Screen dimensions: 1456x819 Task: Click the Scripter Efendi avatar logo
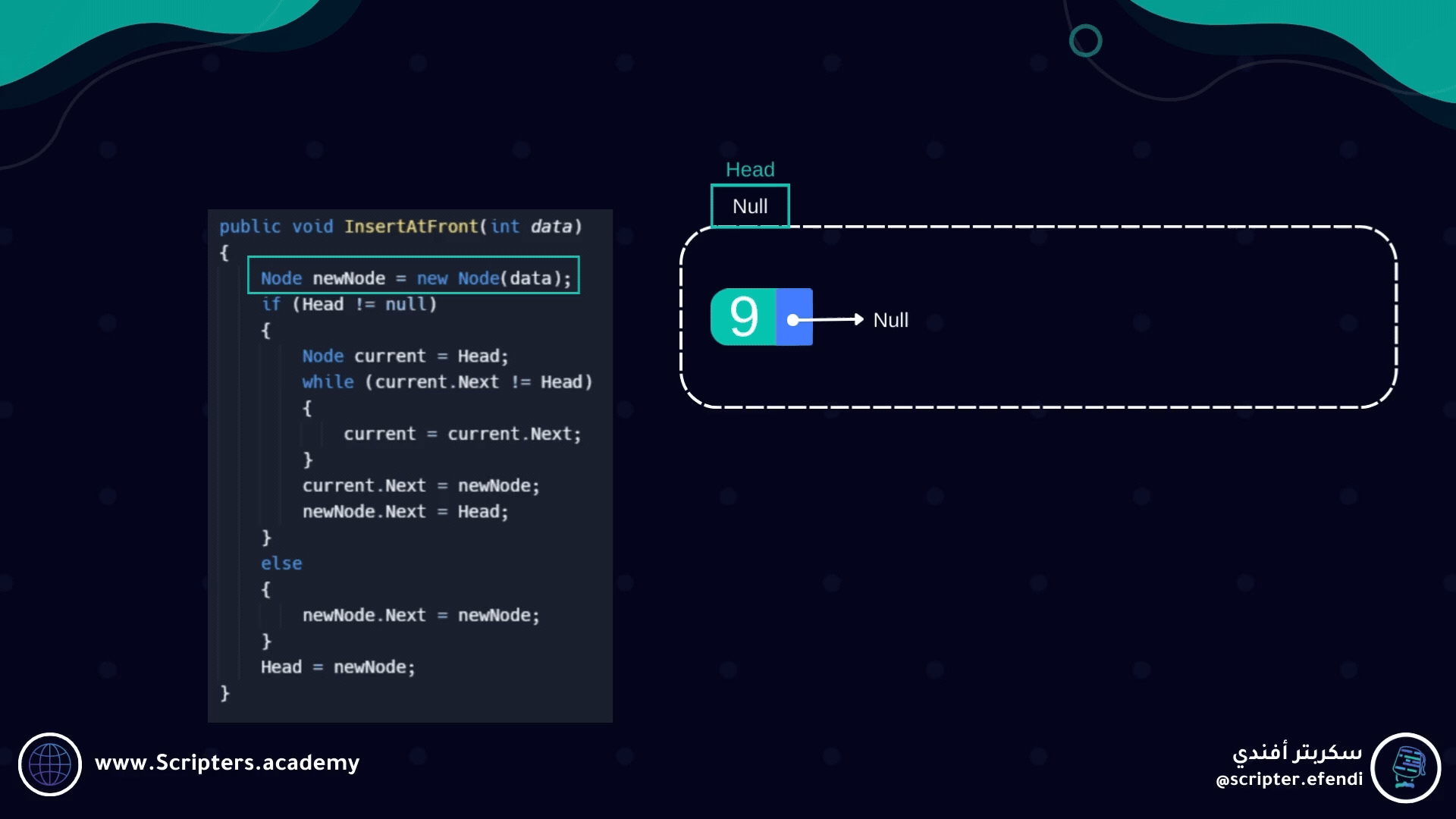coord(1406,767)
